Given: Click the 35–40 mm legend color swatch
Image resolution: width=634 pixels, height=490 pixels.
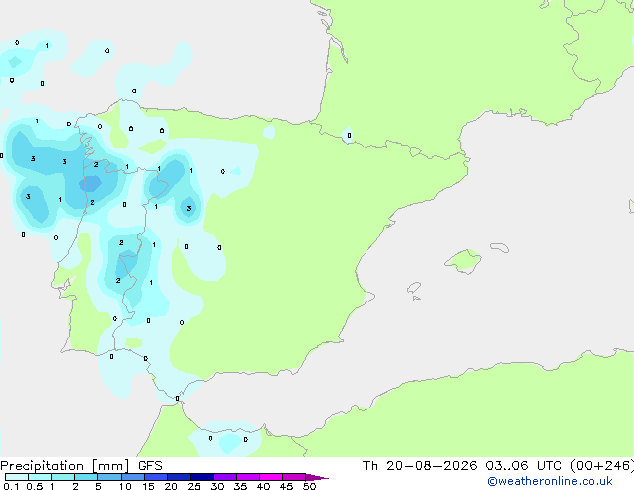Looking at the screenshot, I should pos(248,477).
